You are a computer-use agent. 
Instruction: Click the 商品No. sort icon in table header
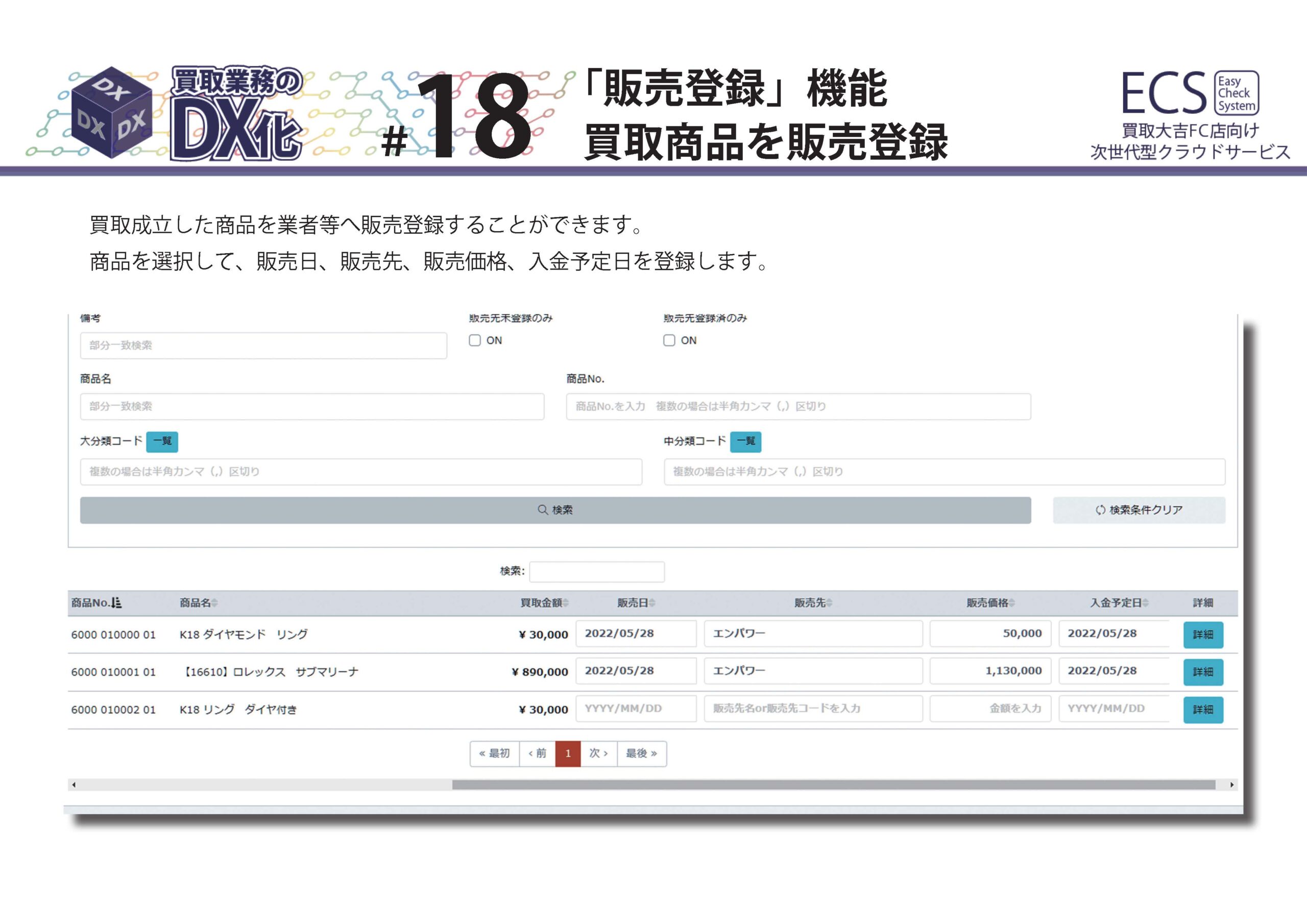(x=117, y=602)
